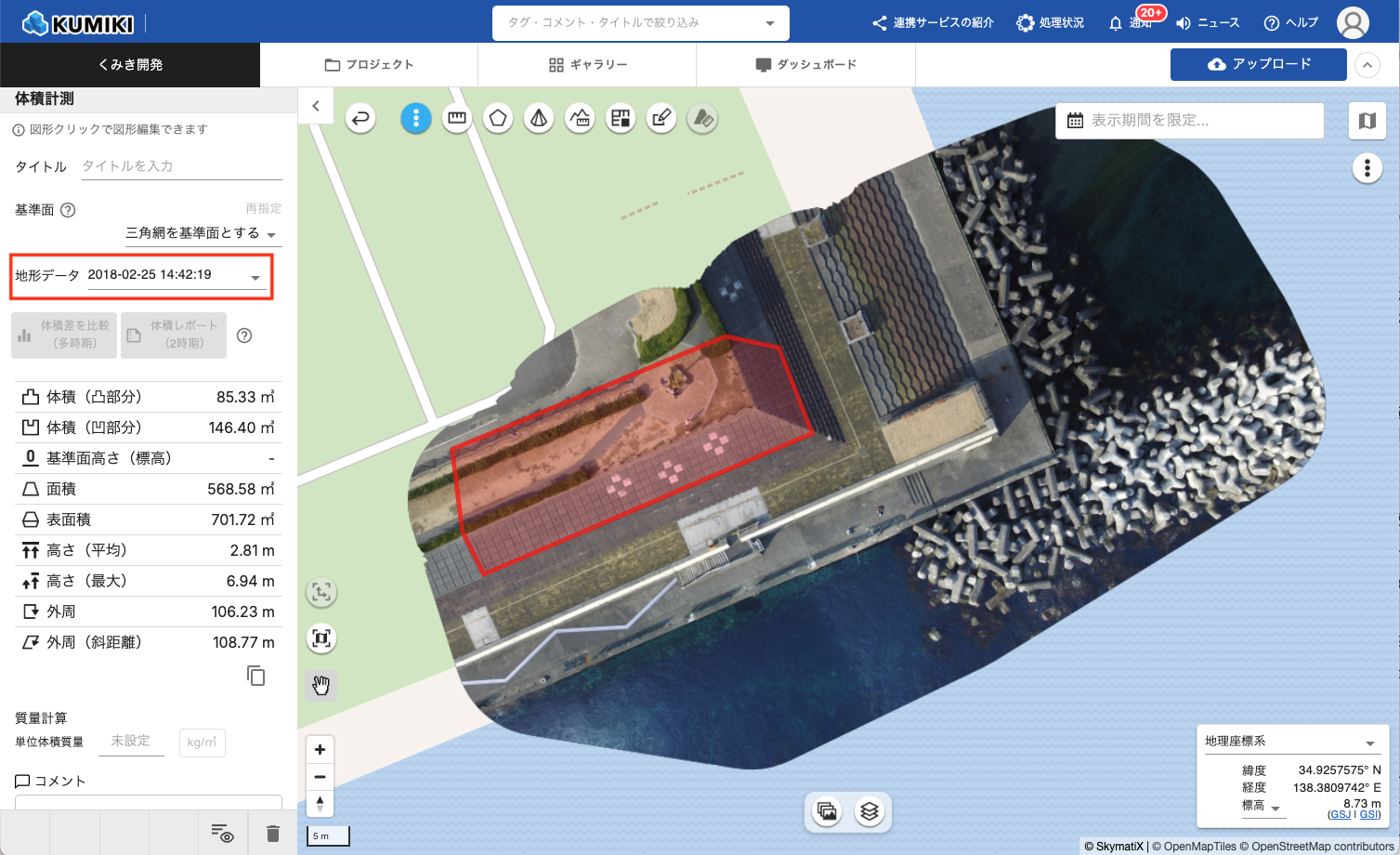Open the cross-section profile tool

[x=580, y=118]
